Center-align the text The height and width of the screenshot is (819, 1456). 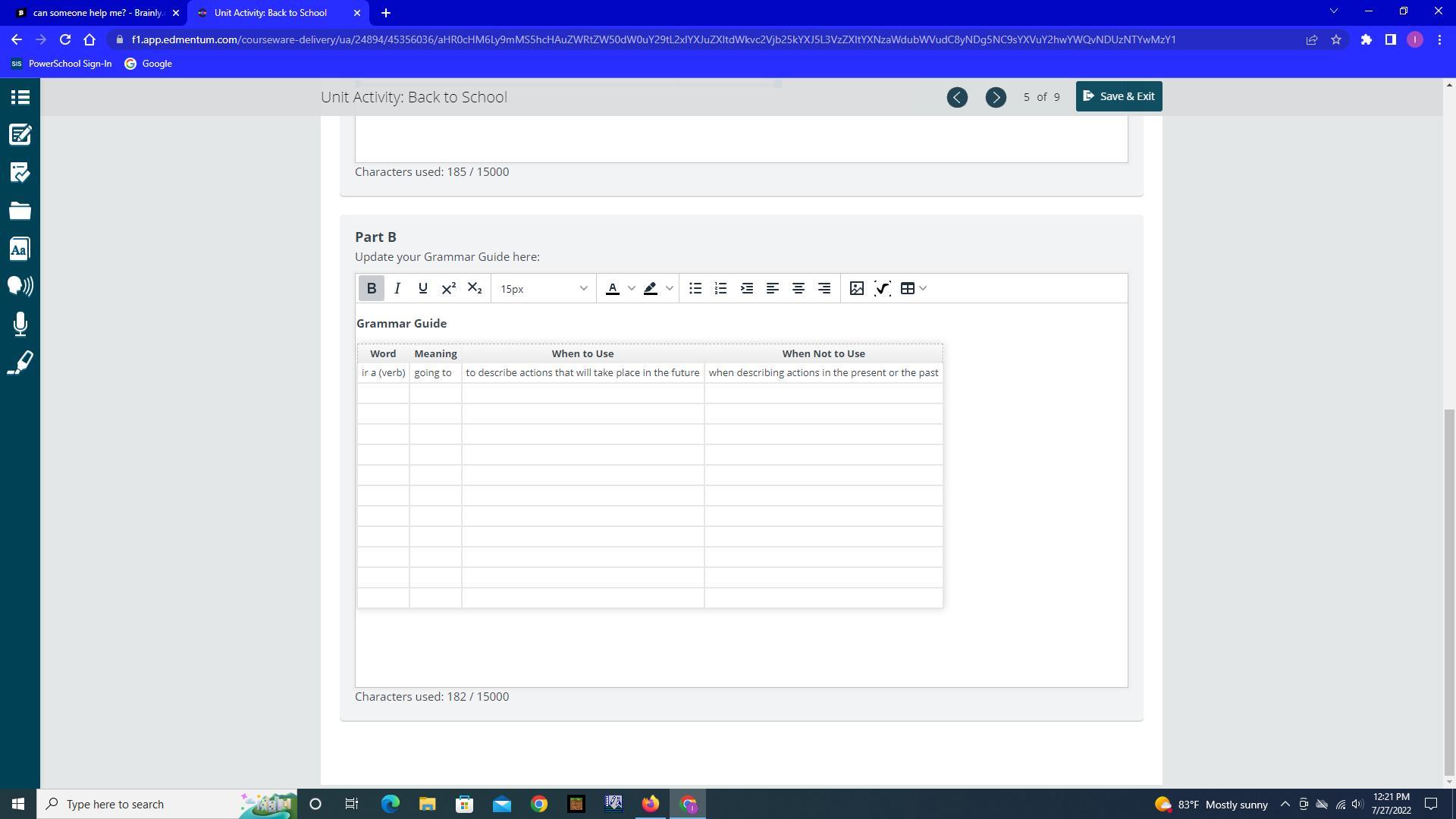coord(799,288)
